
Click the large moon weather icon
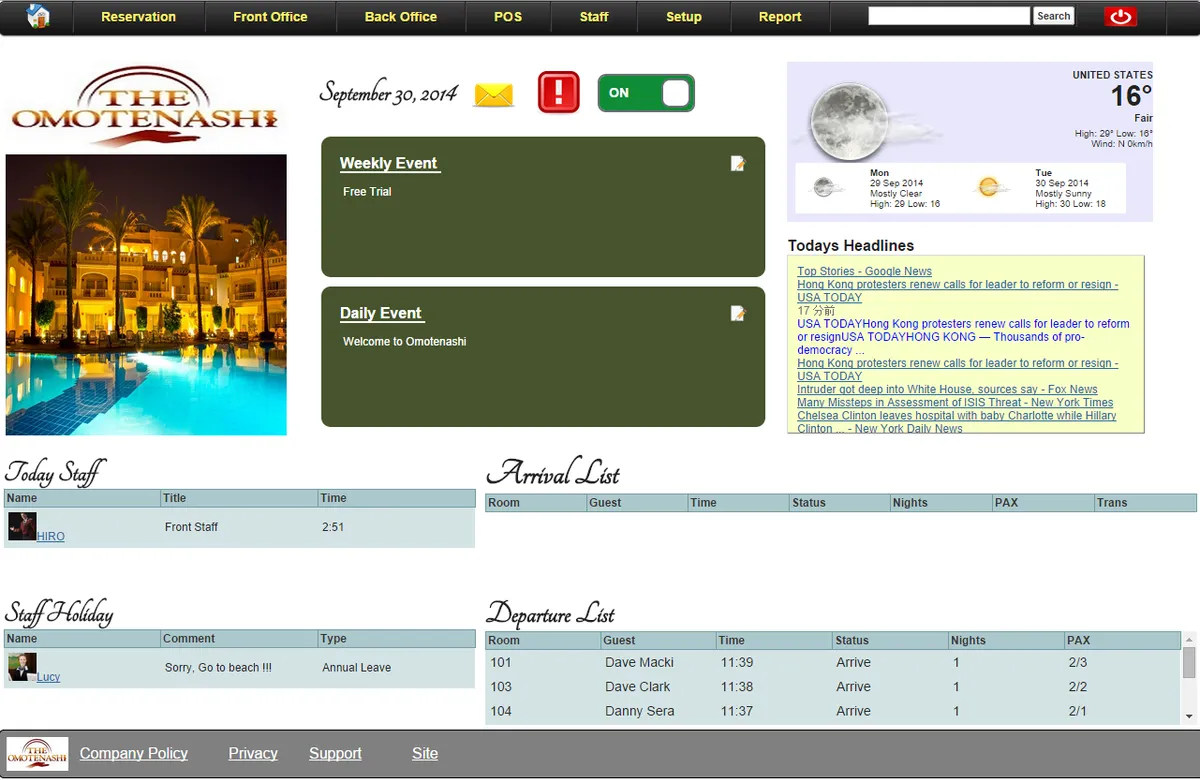(x=848, y=122)
